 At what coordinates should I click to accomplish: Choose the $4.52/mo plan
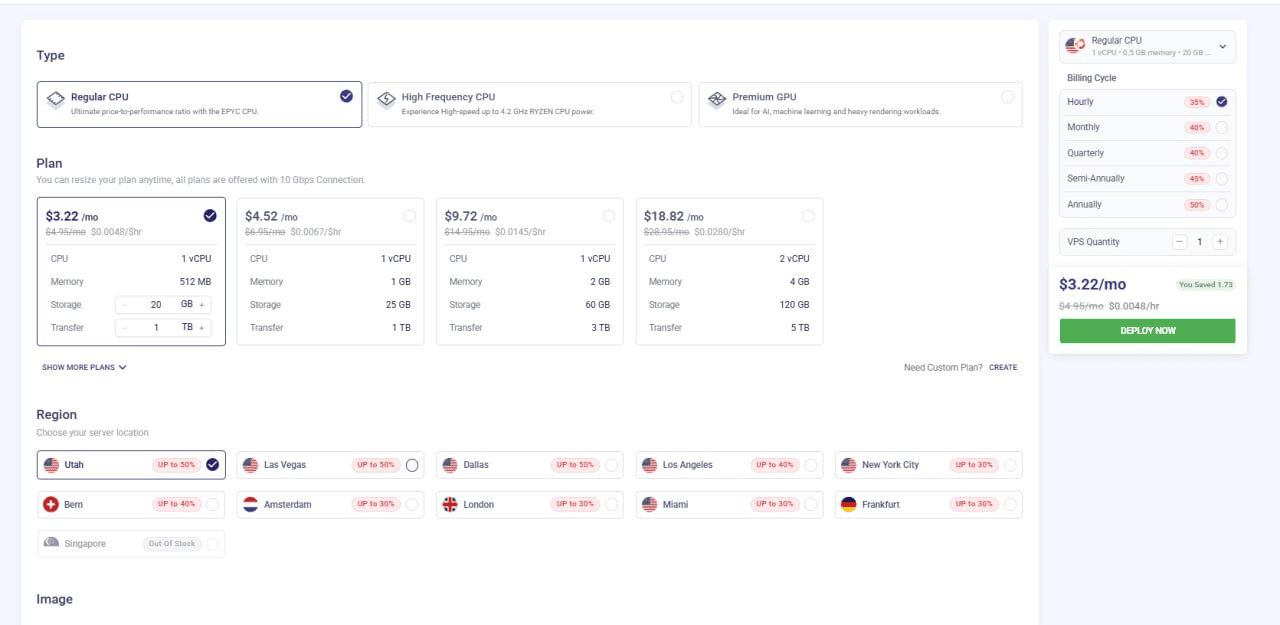tap(330, 271)
